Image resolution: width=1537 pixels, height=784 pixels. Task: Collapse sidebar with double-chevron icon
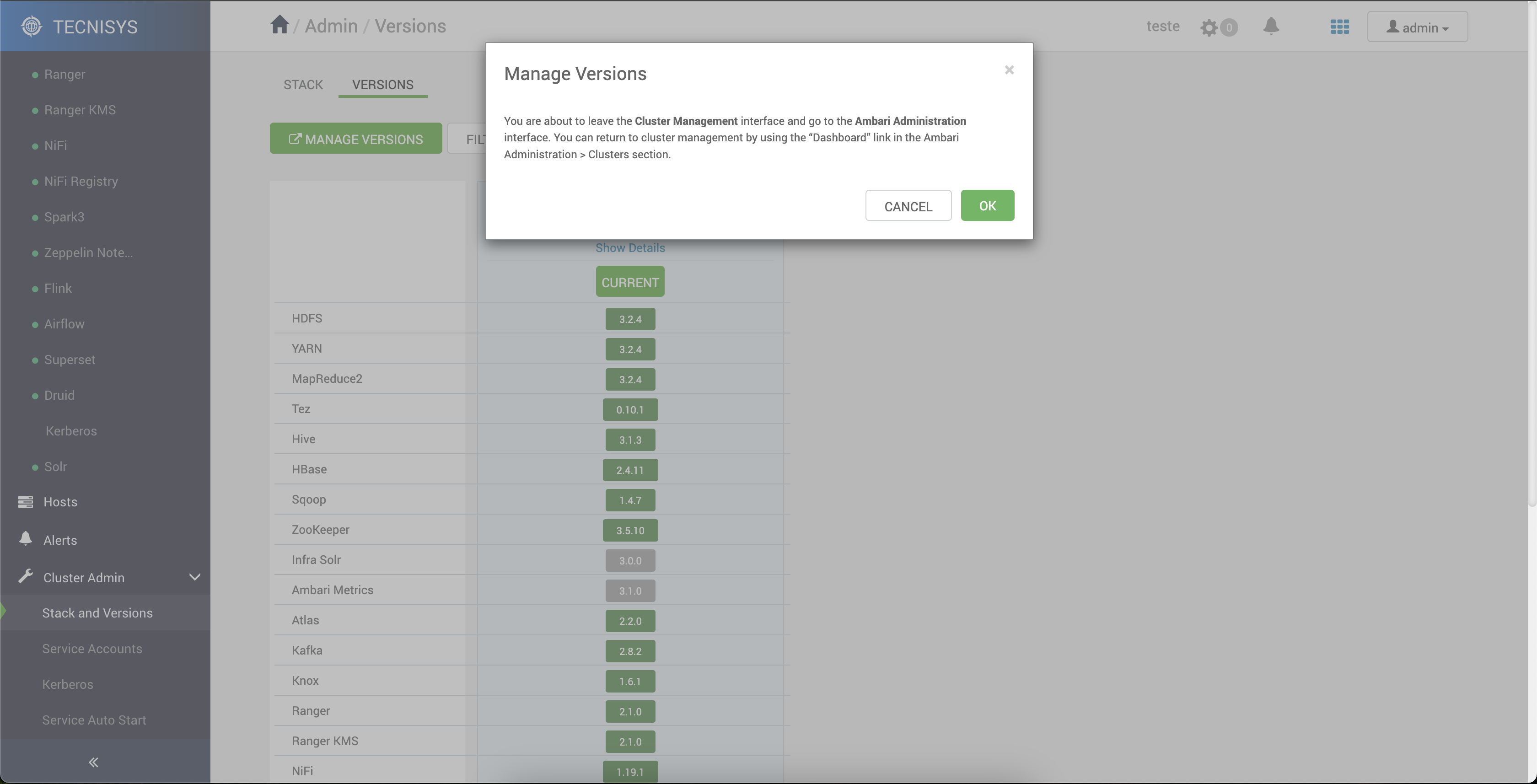tap(93, 762)
